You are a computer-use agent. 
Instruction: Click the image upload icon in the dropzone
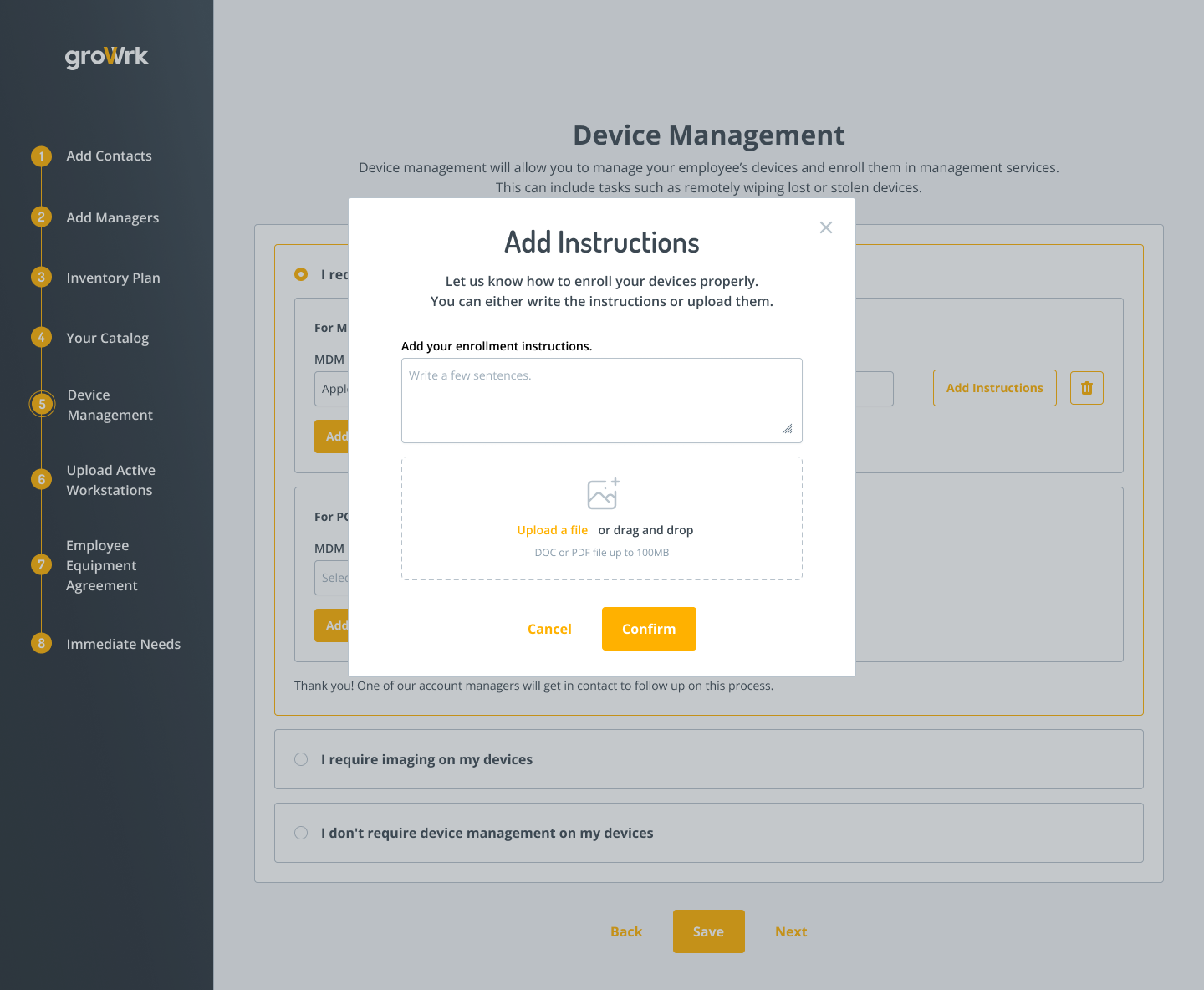601,494
